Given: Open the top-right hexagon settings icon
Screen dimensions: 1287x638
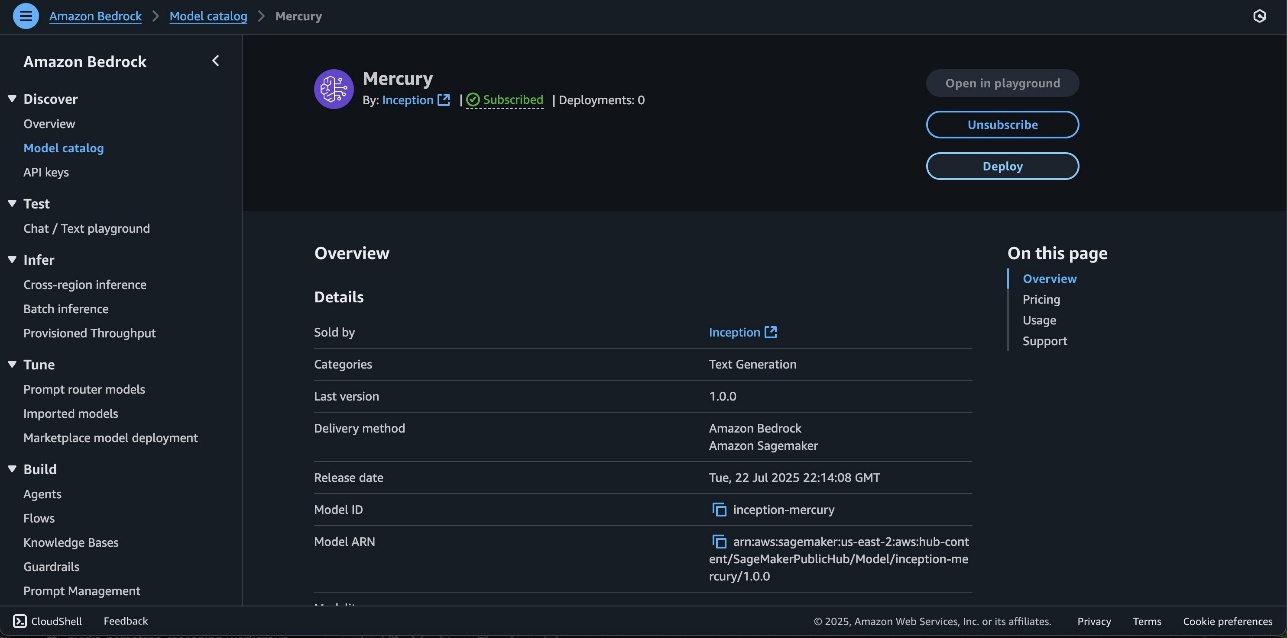Looking at the screenshot, I should [x=1260, y=16].
